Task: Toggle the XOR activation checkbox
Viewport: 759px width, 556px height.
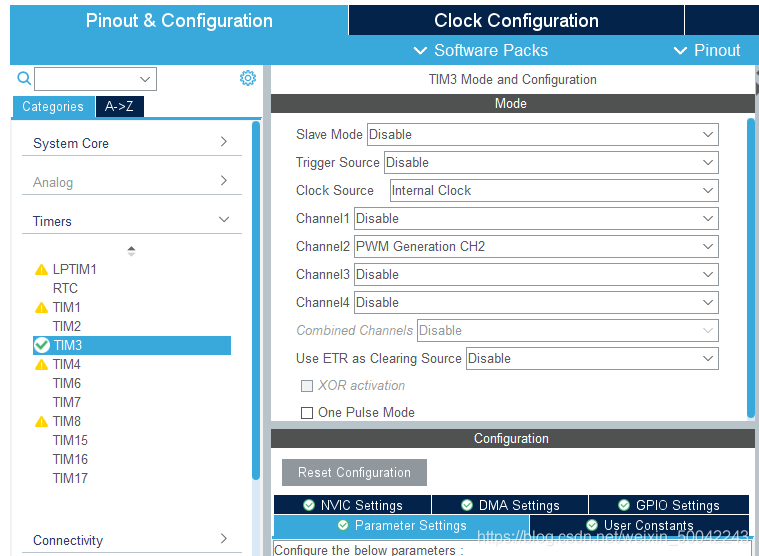Action: [x=307, y=386]
